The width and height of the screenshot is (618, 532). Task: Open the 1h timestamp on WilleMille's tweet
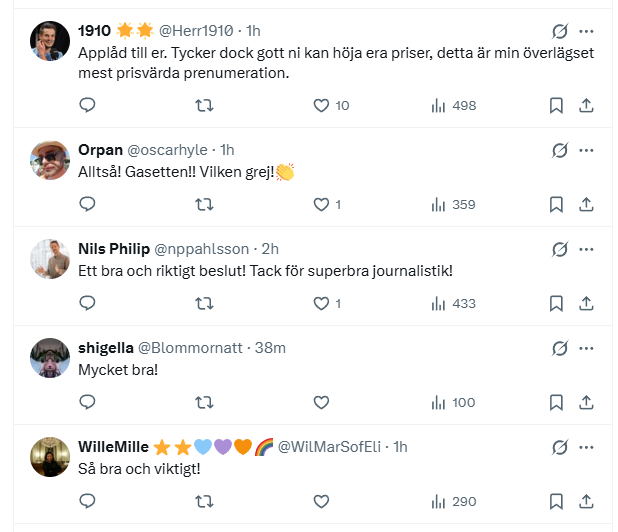pos(400,447)
